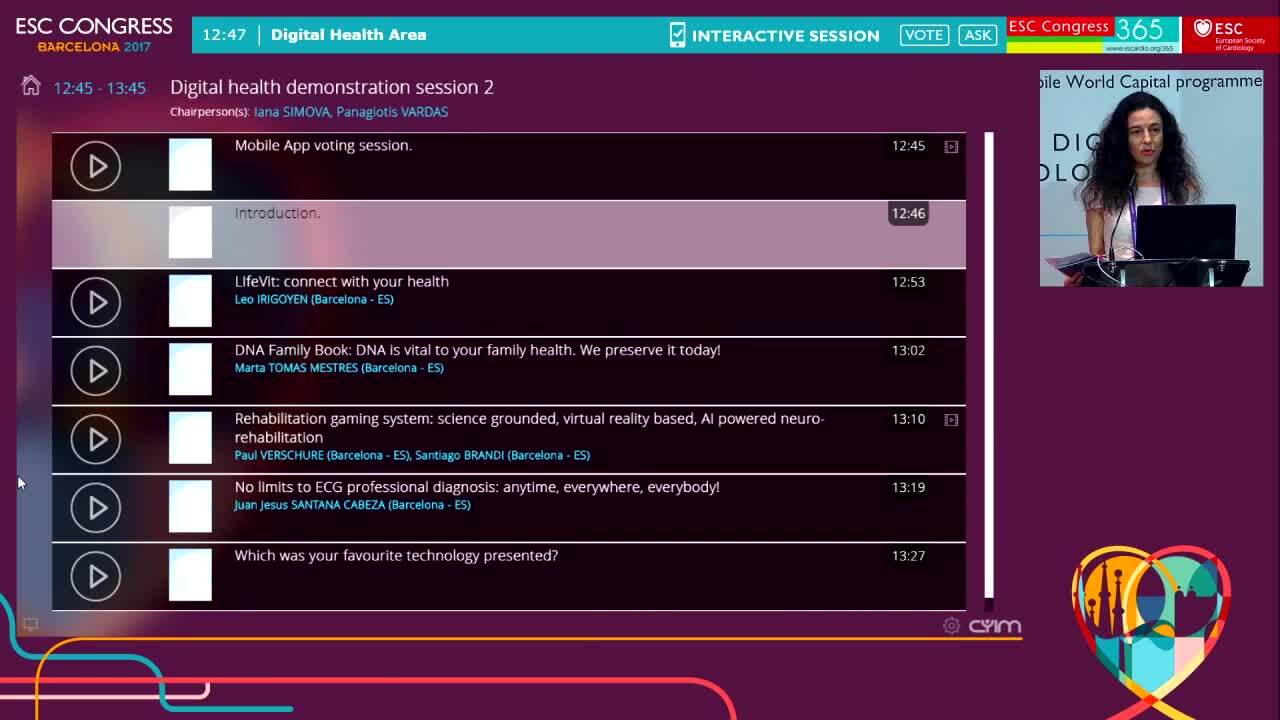
Task: Play the LifeVit presentation
Action: click(x=96, y=302)
